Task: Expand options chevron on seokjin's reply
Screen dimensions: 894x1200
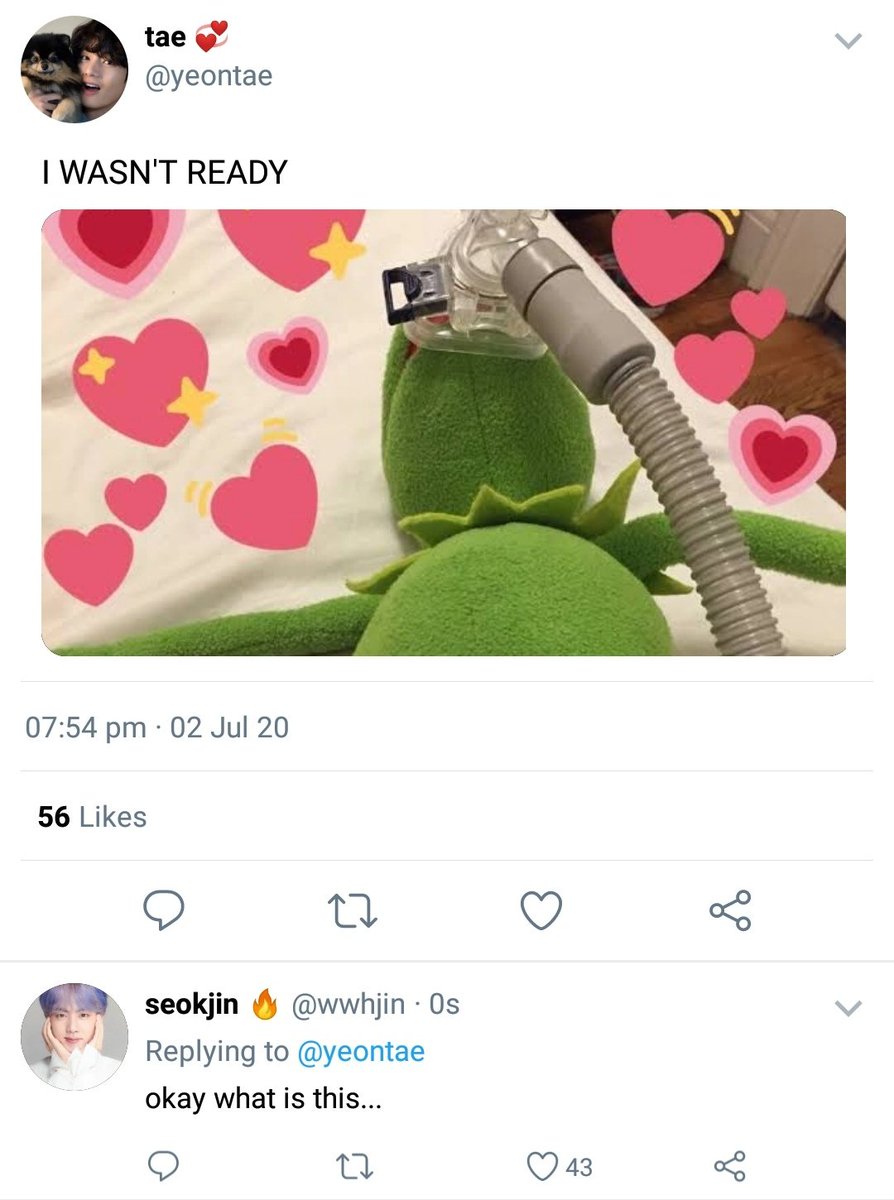Action: 848,1008
